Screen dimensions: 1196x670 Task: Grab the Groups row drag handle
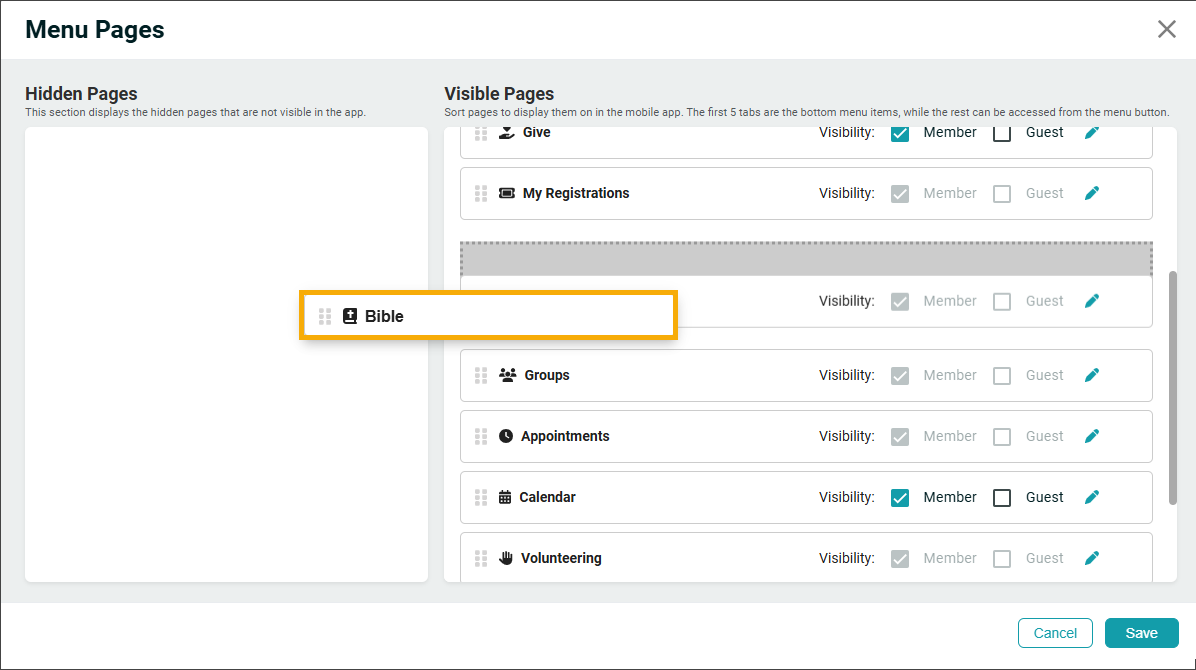point(481,375)
